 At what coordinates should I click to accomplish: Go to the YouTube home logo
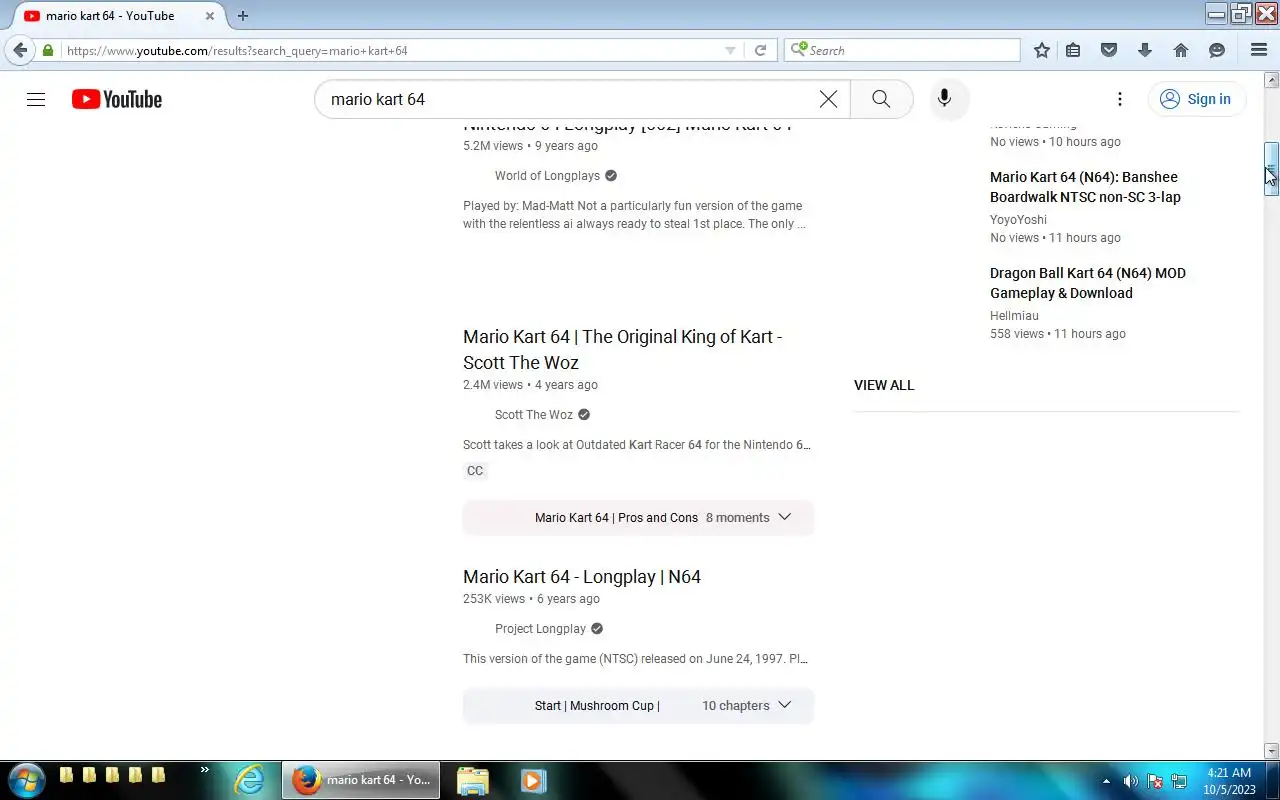coord(117,99)
